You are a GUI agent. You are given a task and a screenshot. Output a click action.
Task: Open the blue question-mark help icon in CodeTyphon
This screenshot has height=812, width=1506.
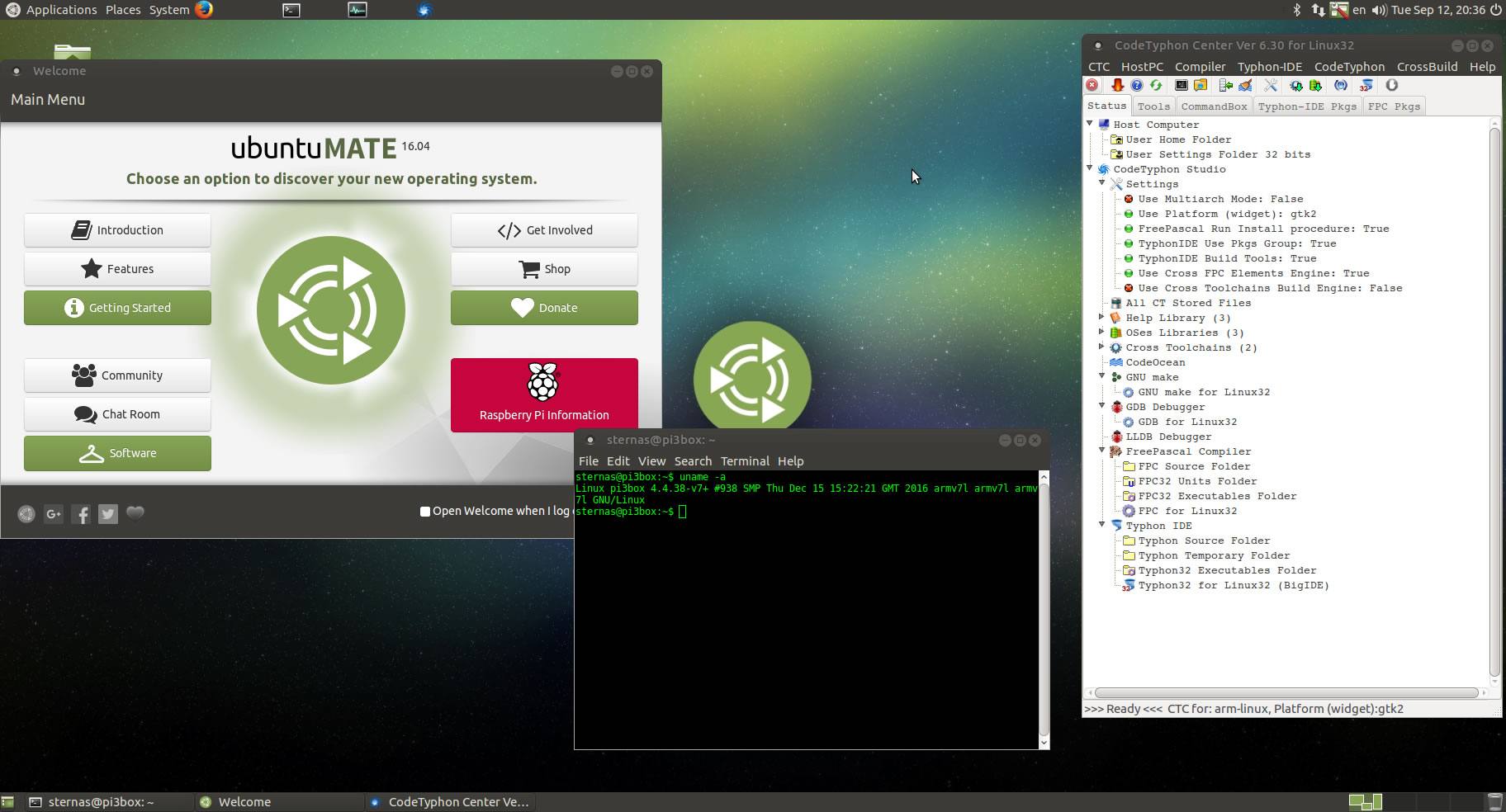pyautogui.click(x=1137, y=85)
